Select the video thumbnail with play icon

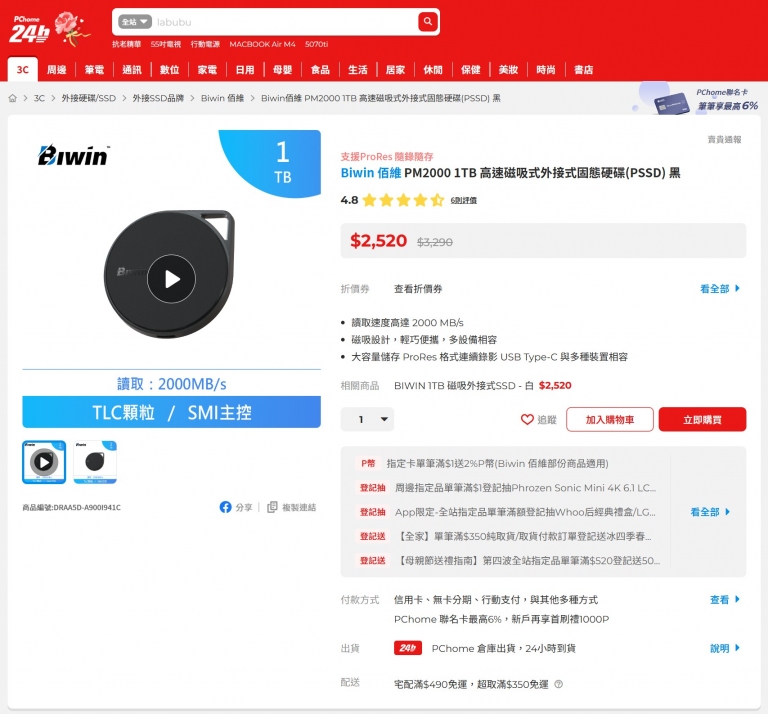click(44, 462)
